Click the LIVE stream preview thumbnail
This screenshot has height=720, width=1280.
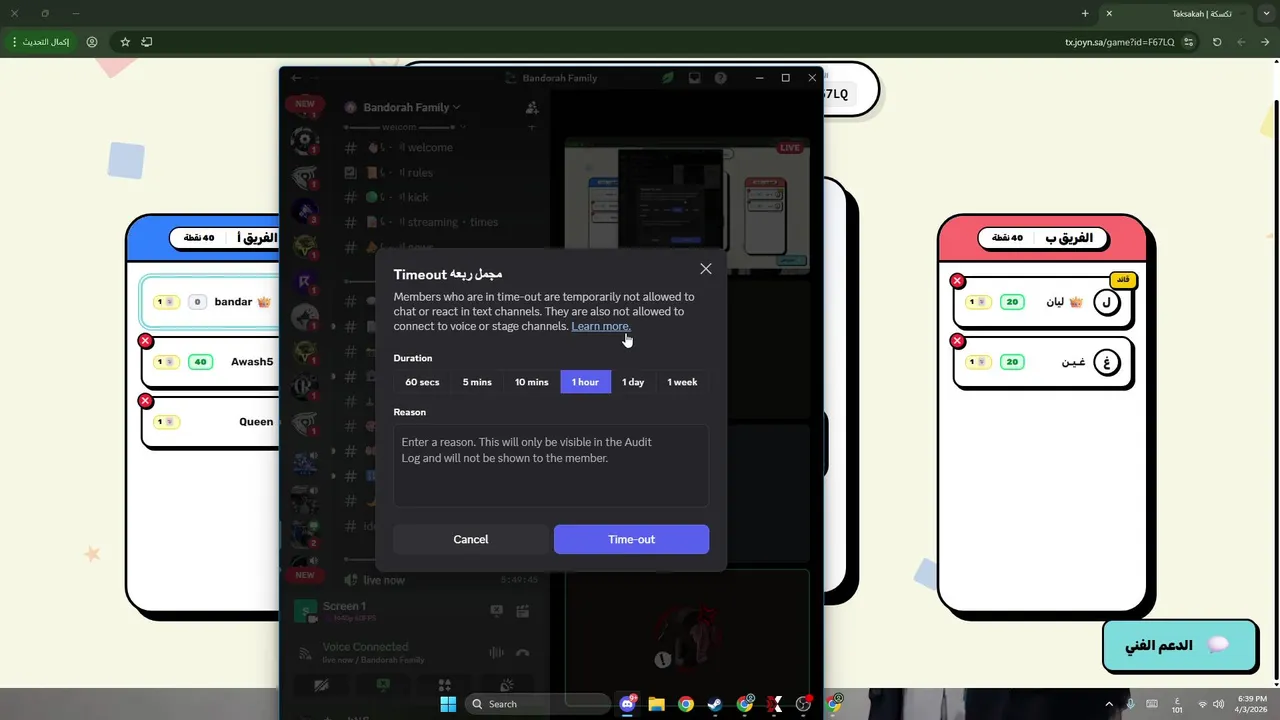[x=686, y=205]
